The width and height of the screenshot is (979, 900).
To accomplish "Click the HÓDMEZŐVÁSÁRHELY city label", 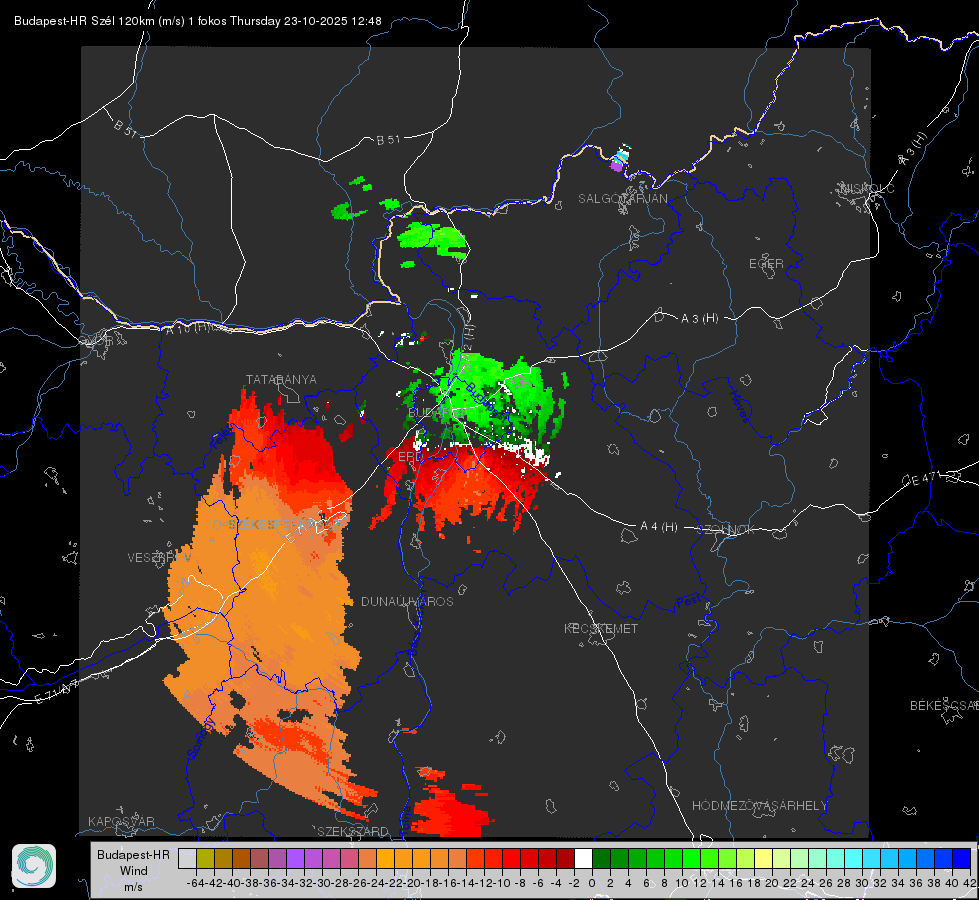I will [x=759, y=806].
